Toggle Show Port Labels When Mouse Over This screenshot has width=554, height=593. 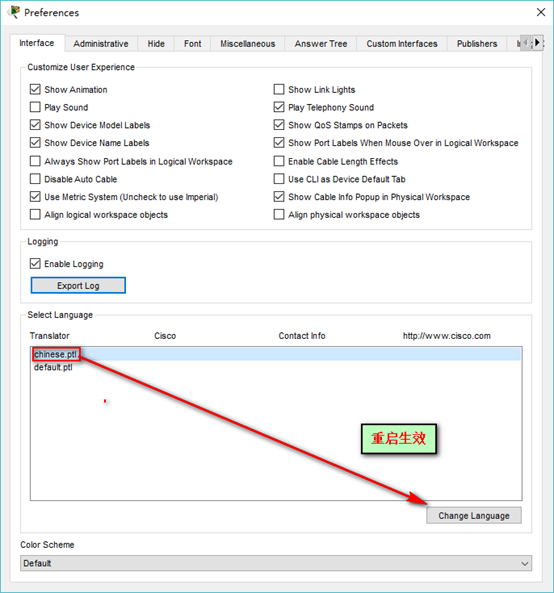point(279,143)
